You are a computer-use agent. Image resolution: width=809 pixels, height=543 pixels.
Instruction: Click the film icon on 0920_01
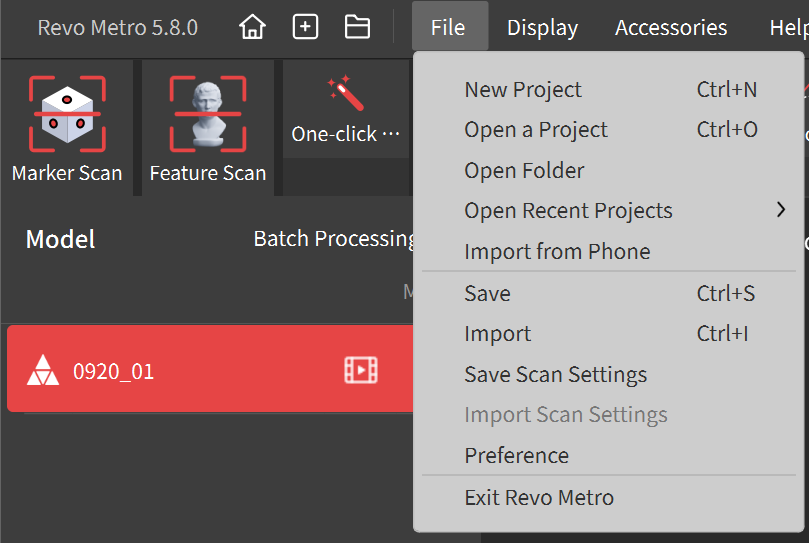[360, 371]
